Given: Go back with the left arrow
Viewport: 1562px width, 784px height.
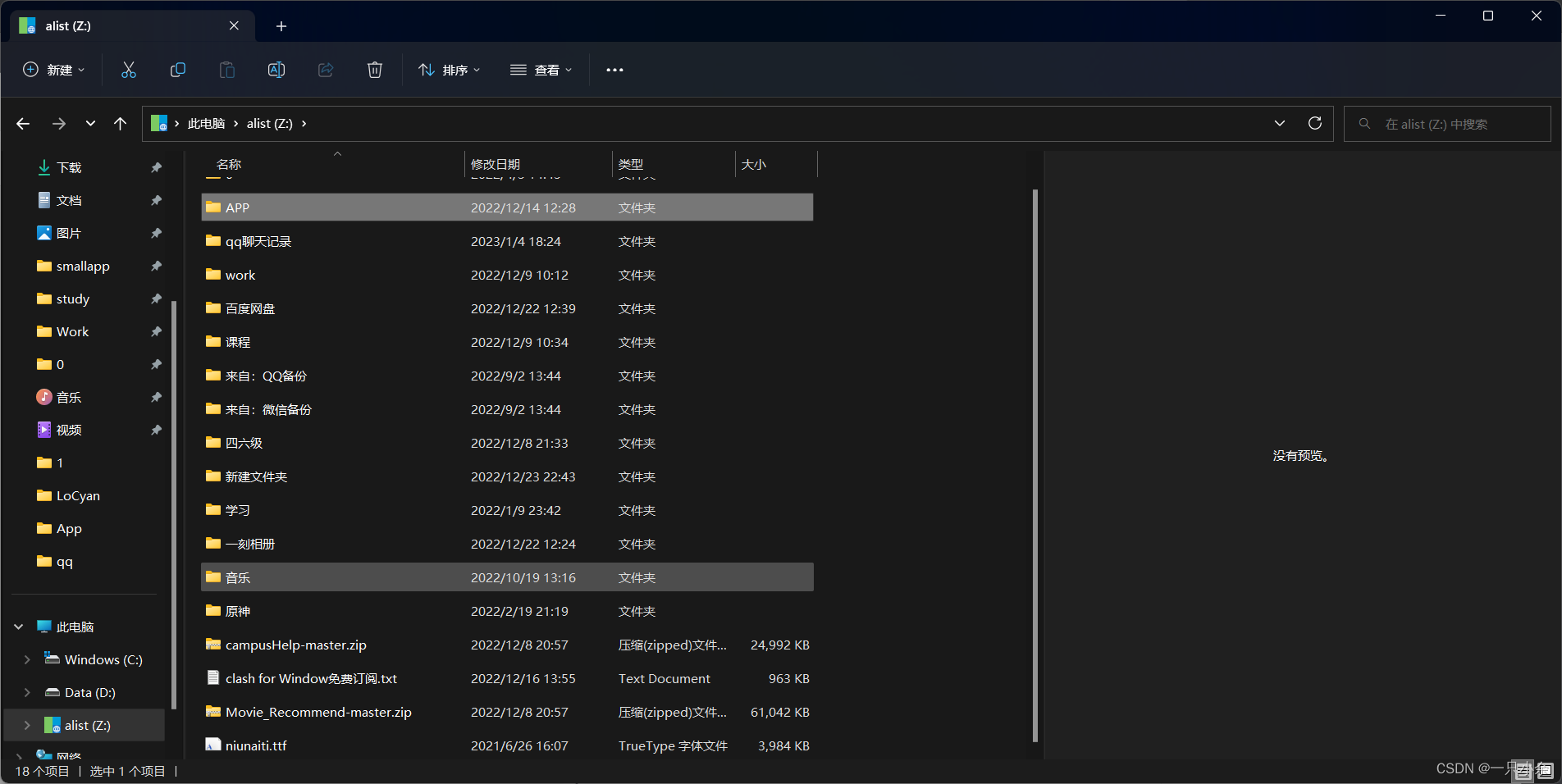Looking at the screenshot, I should point(23,124).
